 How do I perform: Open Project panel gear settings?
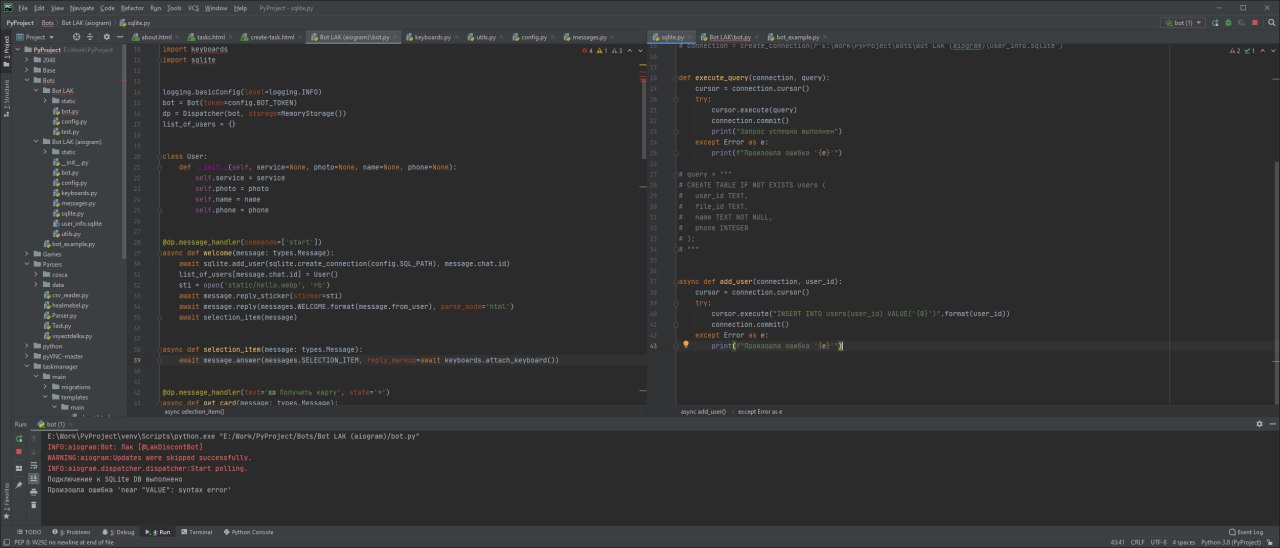106,37
